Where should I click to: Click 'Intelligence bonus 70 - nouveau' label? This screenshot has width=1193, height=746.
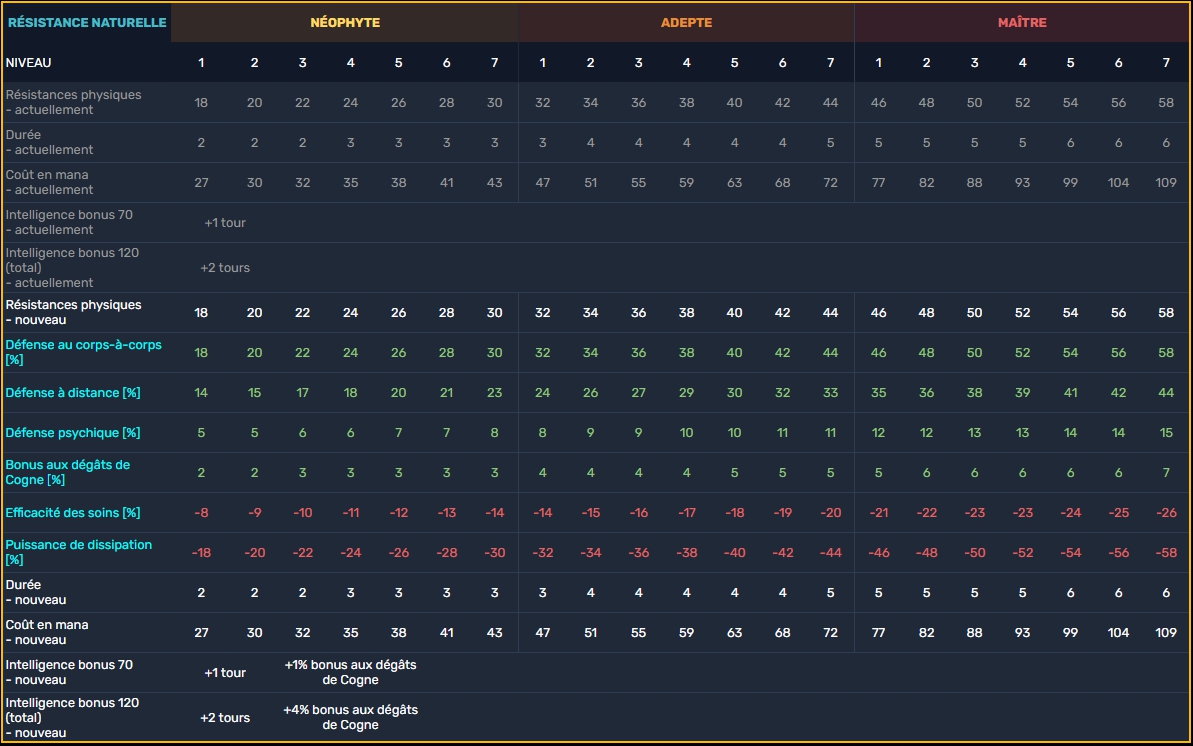tap(69, 672)
